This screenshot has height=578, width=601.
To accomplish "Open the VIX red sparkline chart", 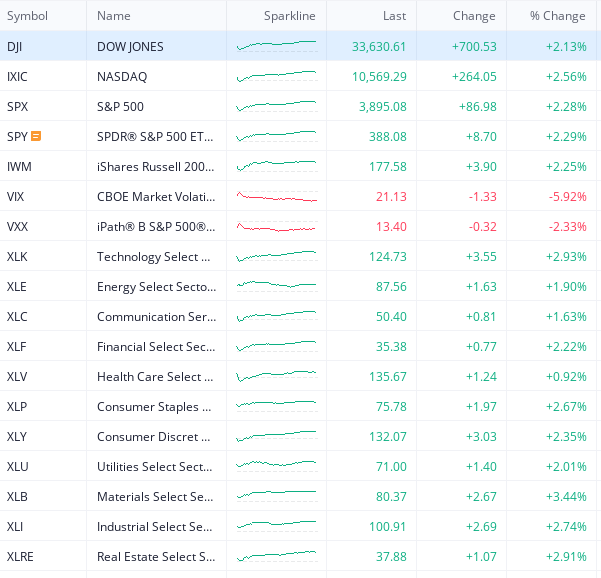I will [x=277, y=197].
